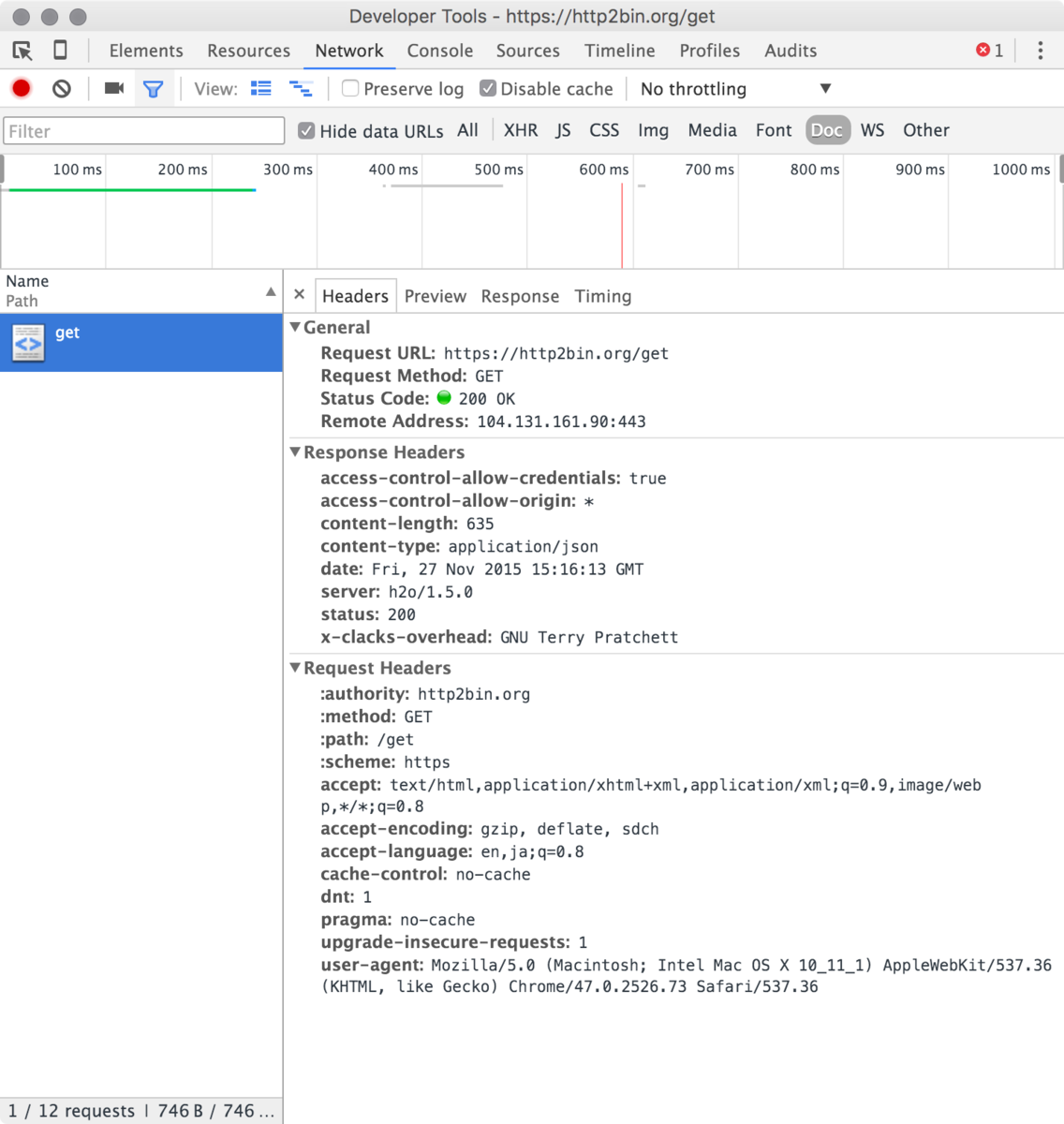Screen dimensions: 1064x1124
Task: Close the request details pane
Action: click(299, 294)
